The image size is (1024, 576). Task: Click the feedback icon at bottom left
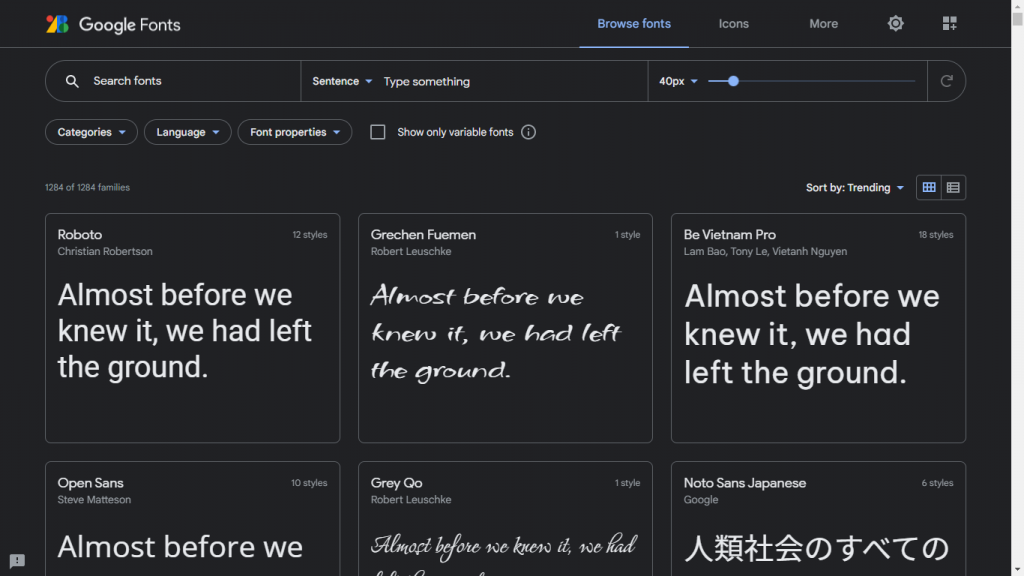pos(17,560)
